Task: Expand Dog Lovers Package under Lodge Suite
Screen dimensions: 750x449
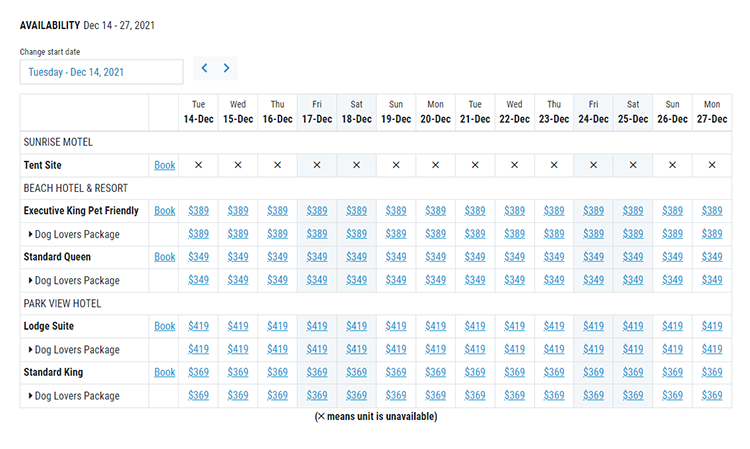Action: [31, 349]
